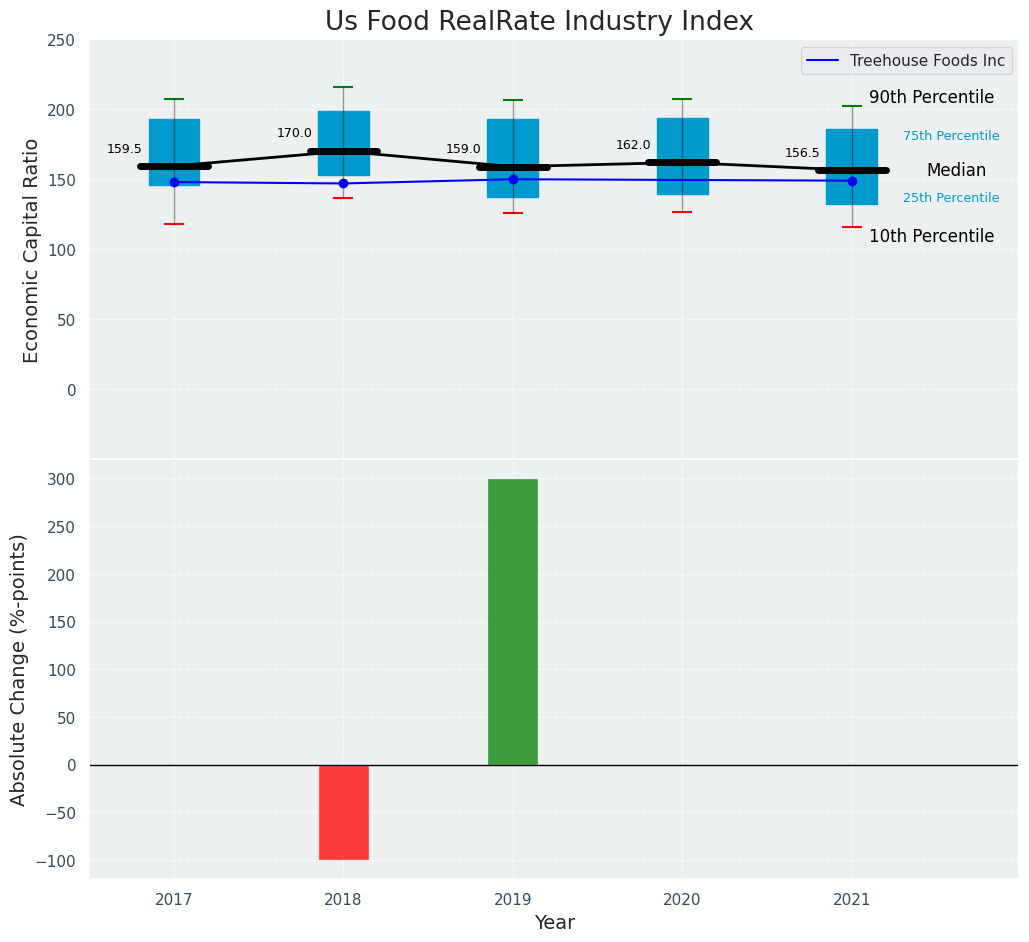The width and height of the screenshot is (1029, 942).
Task: Click the 10th Percentile annotation
Action: click(x=931, y=236)
